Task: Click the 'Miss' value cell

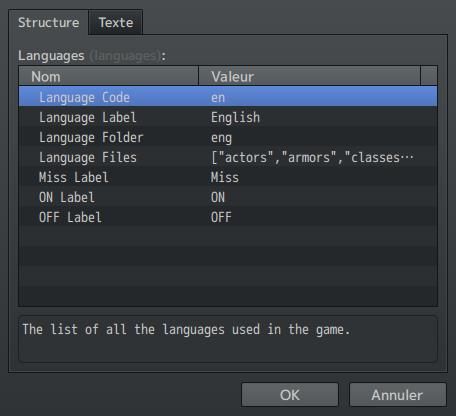Action: pos(225,177)
